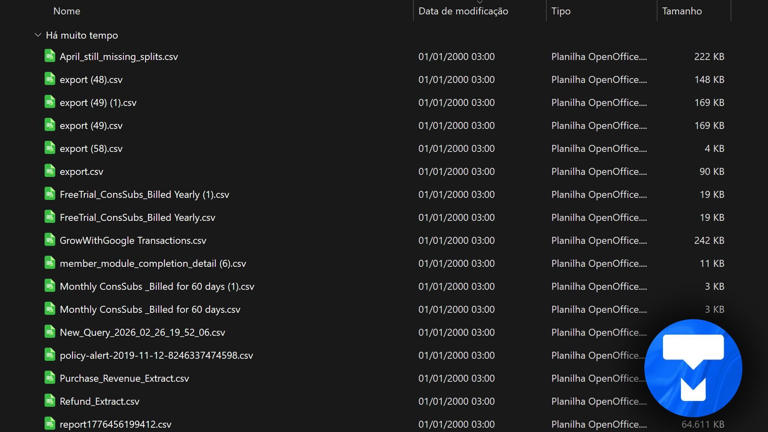Click the GrowWithGoogle Transactions.csv file icon

(x=50, y=241)
